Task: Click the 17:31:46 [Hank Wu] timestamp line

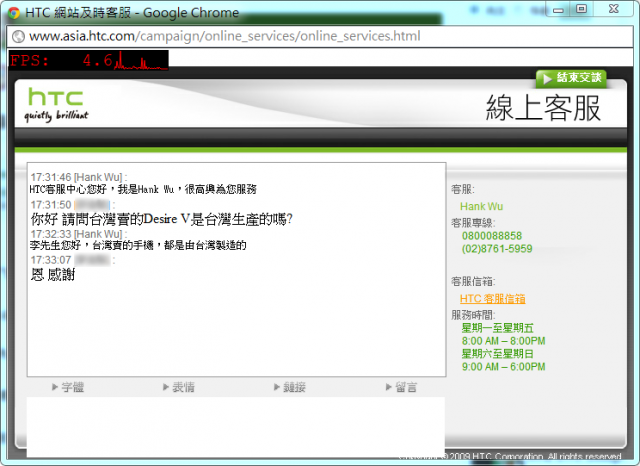Action: pyautogui.click(x=78, y=177)
